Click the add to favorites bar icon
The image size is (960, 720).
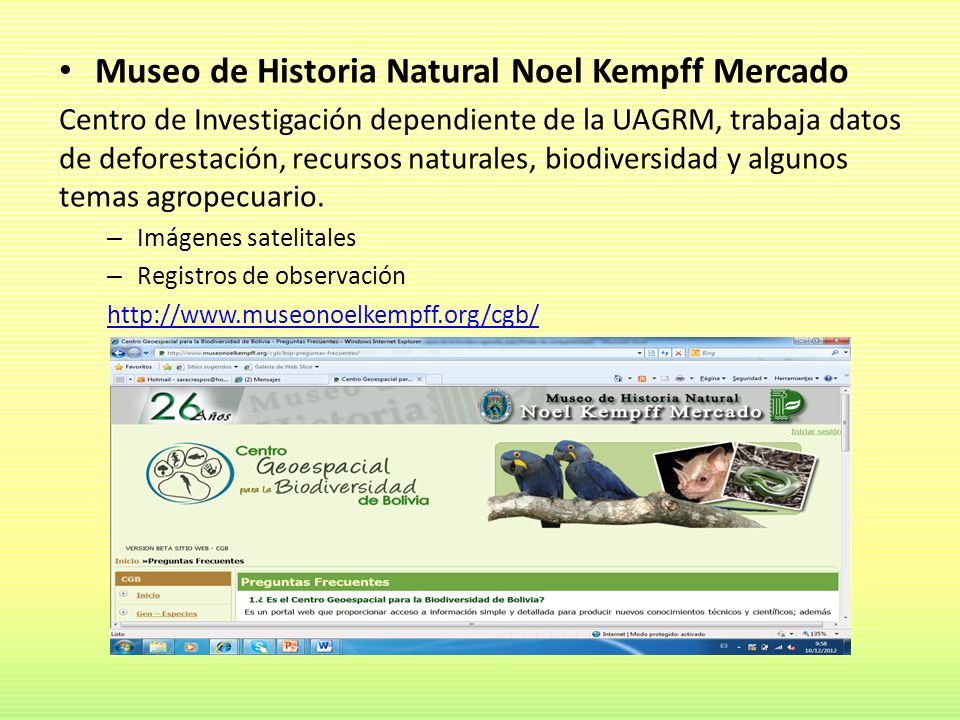click(x=167, y=367)
